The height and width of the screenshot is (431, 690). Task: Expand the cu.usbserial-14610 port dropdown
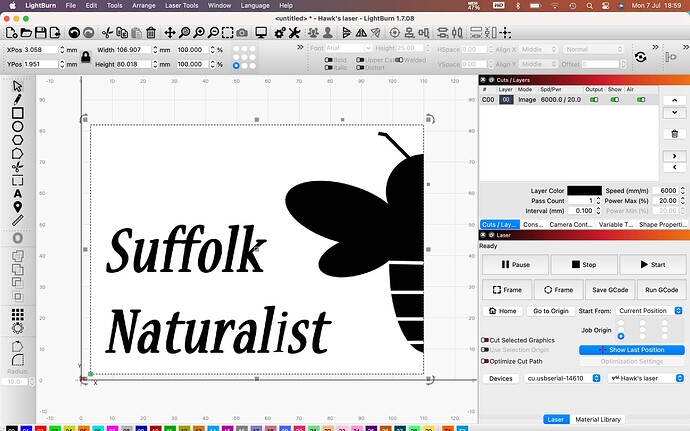tap(562, 379)
